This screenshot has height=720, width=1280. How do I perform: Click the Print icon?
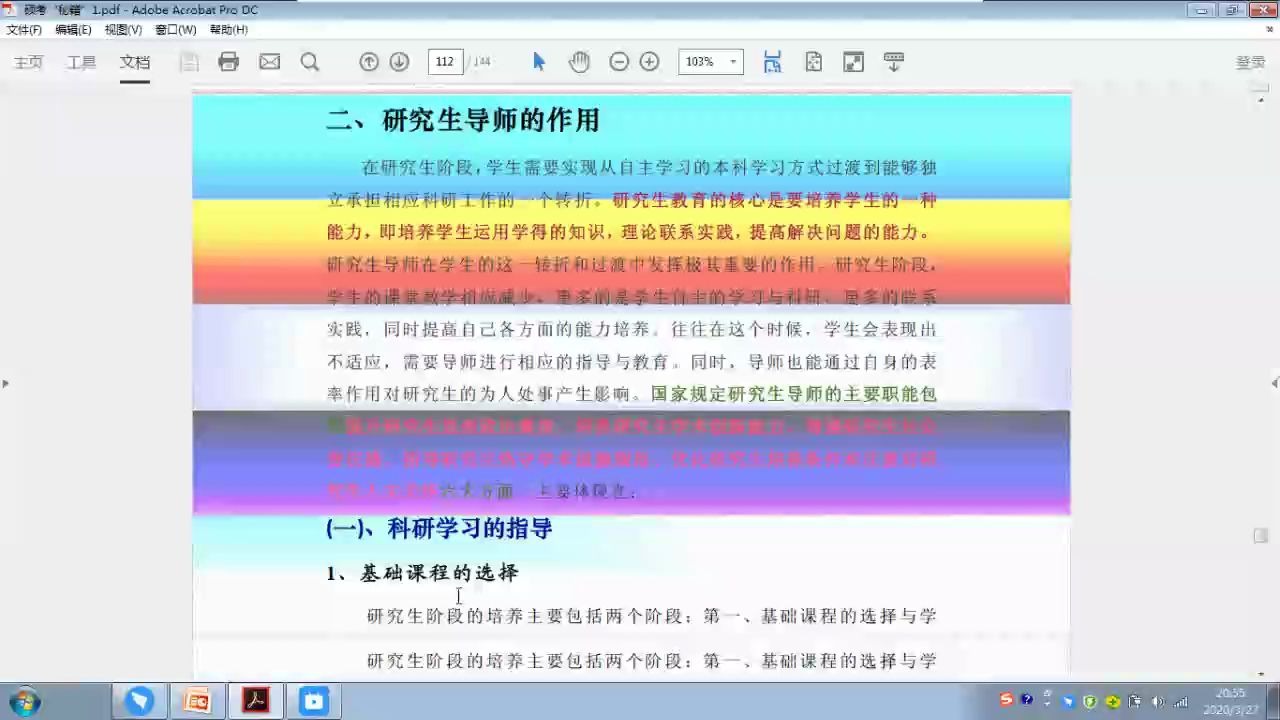(x=229, y=62)
